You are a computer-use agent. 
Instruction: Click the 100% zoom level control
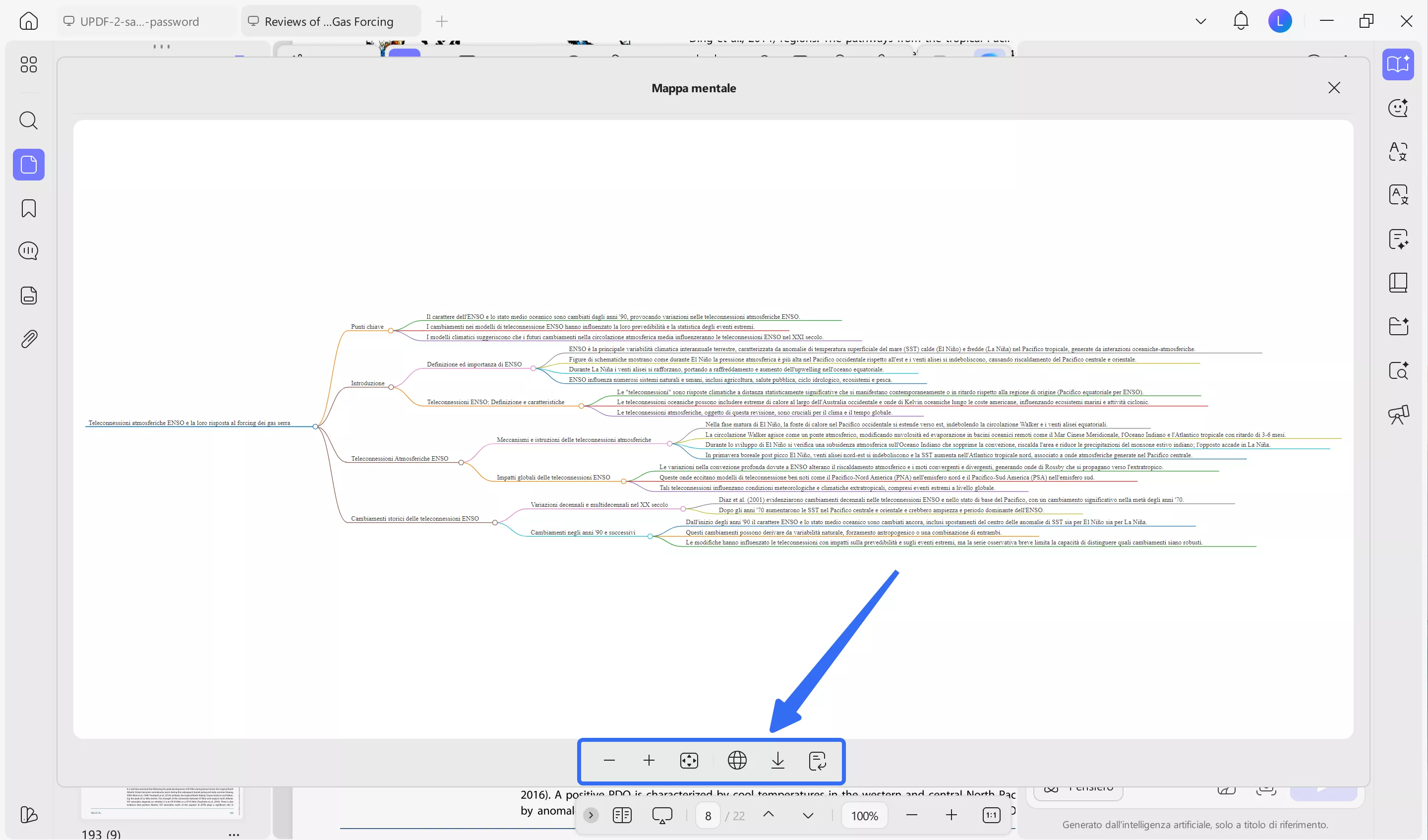[x=864, y=815]
